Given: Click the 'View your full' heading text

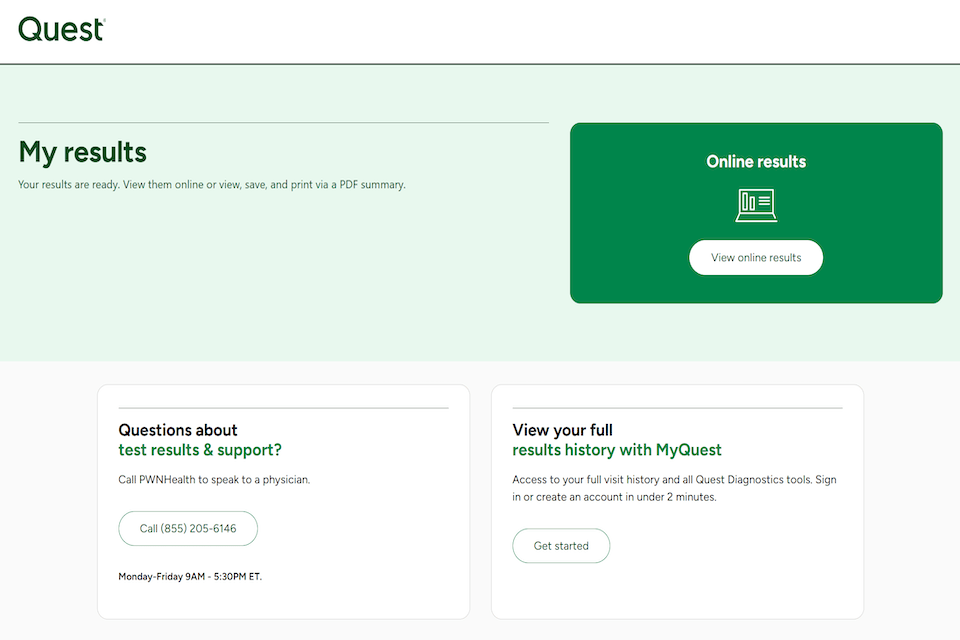Looking at the screenshot, I should coord(563,430).
